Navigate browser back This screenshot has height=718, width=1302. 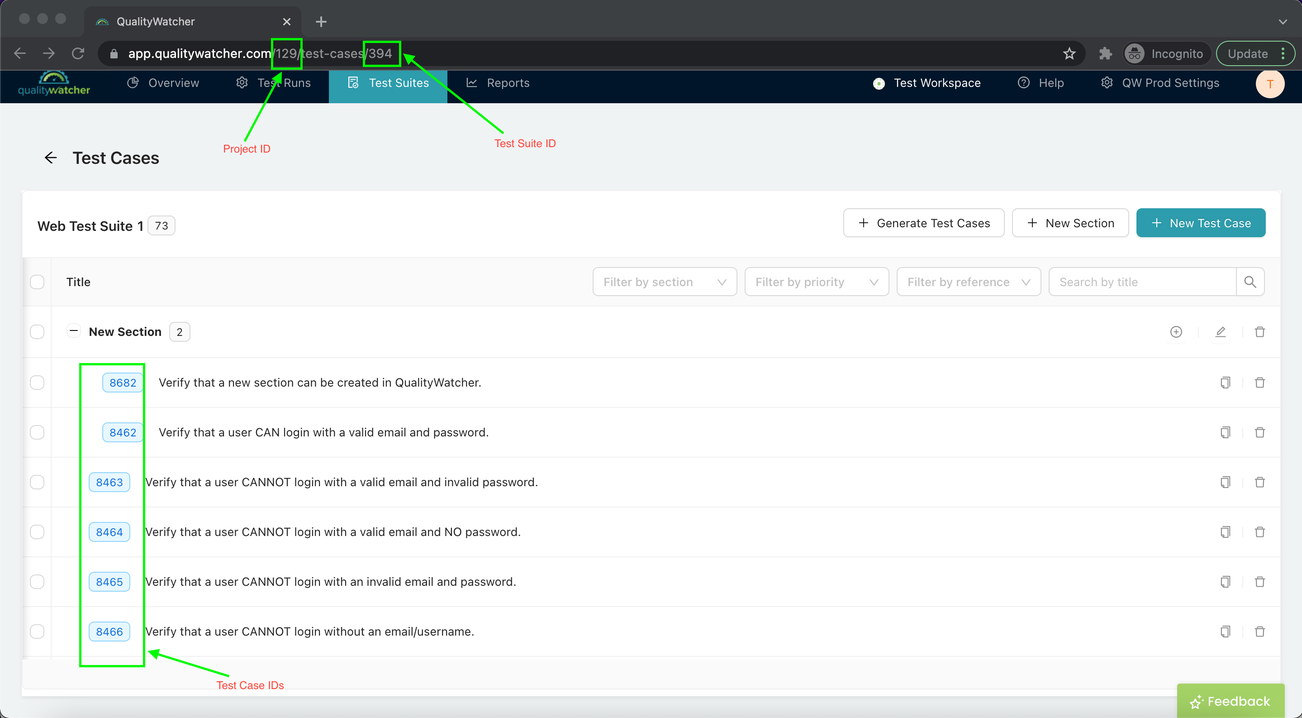tap(20, 54)
